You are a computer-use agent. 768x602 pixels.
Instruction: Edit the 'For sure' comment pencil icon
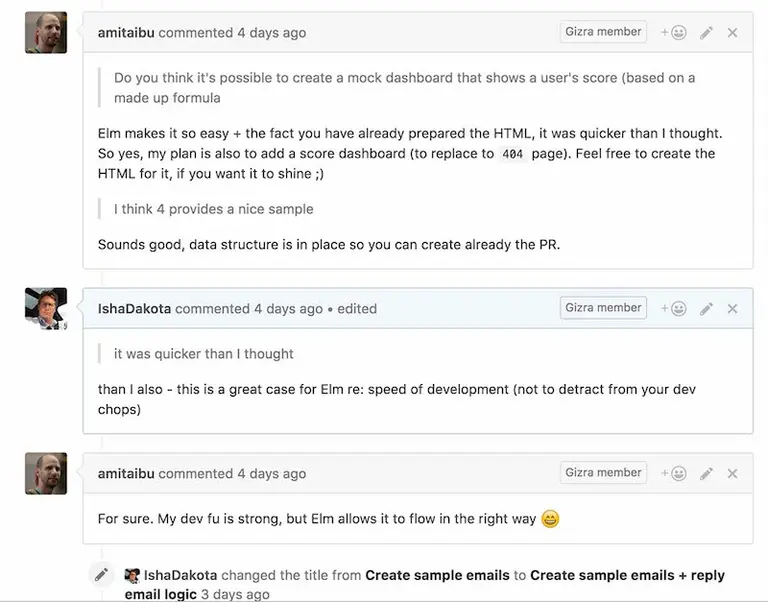706,473
